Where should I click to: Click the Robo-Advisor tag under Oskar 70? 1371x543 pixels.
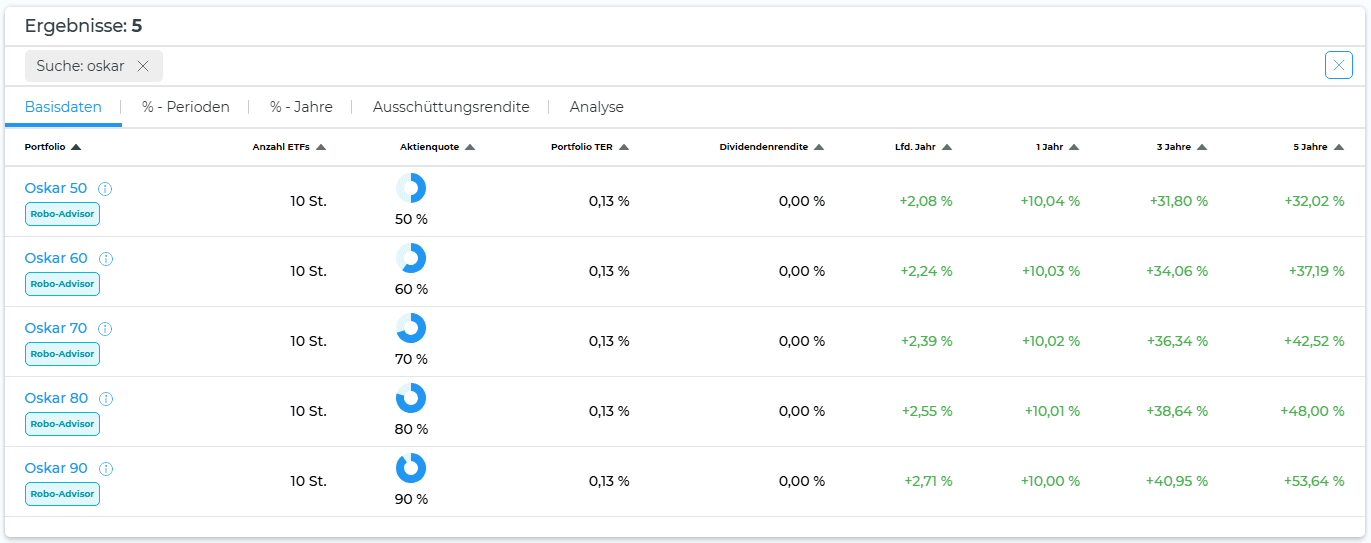pyautogui.click(x=62, y=354)
